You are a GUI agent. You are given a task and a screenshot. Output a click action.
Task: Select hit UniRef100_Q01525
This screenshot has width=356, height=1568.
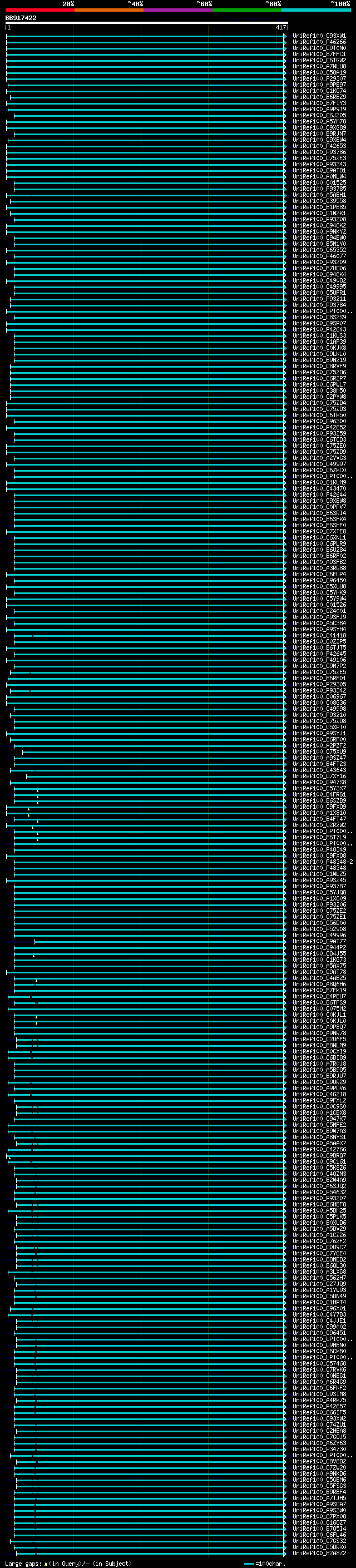(x=319, y=182)
